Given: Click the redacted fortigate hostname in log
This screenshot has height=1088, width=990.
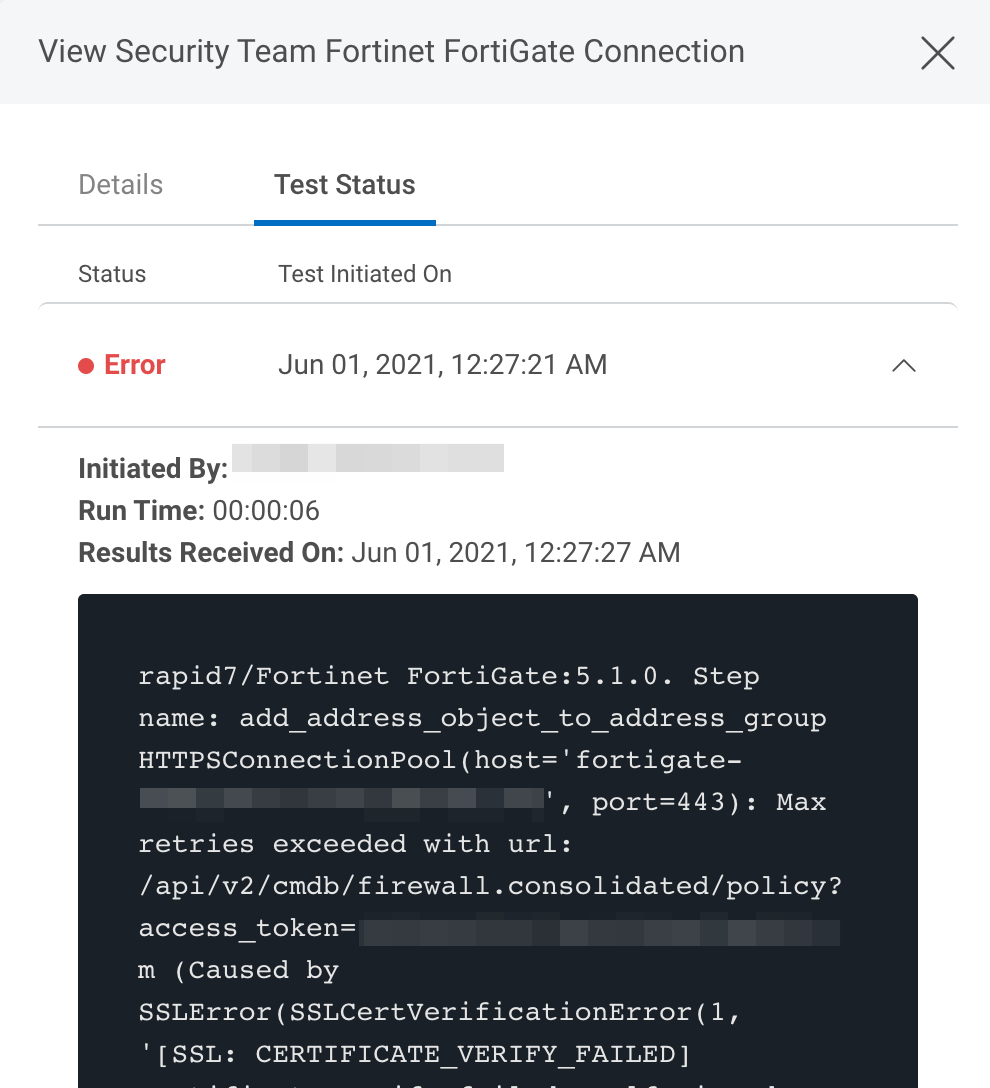Looking at the screenshot, I should (x=340, y=800).
